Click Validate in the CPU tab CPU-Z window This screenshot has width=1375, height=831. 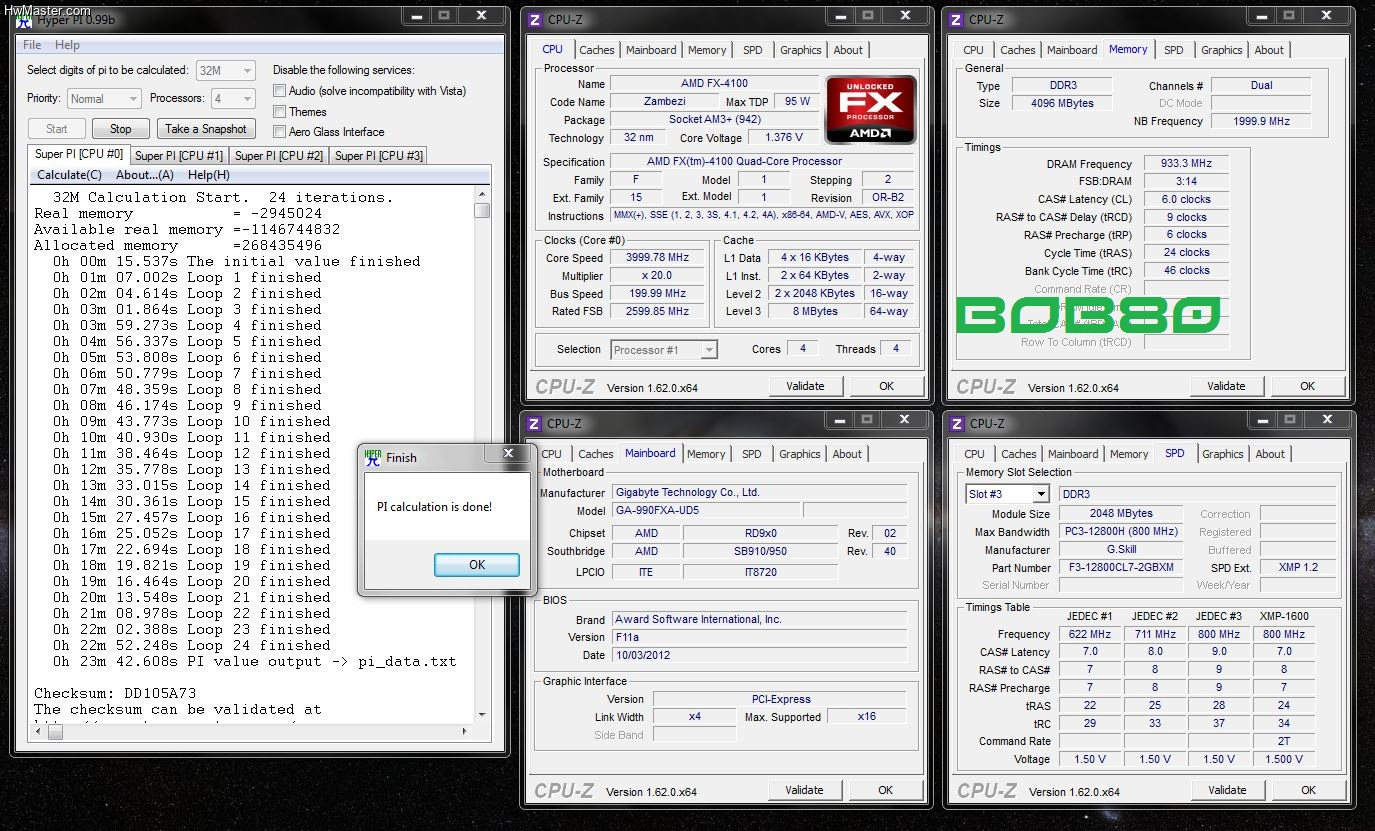click(x=805, y=386)
